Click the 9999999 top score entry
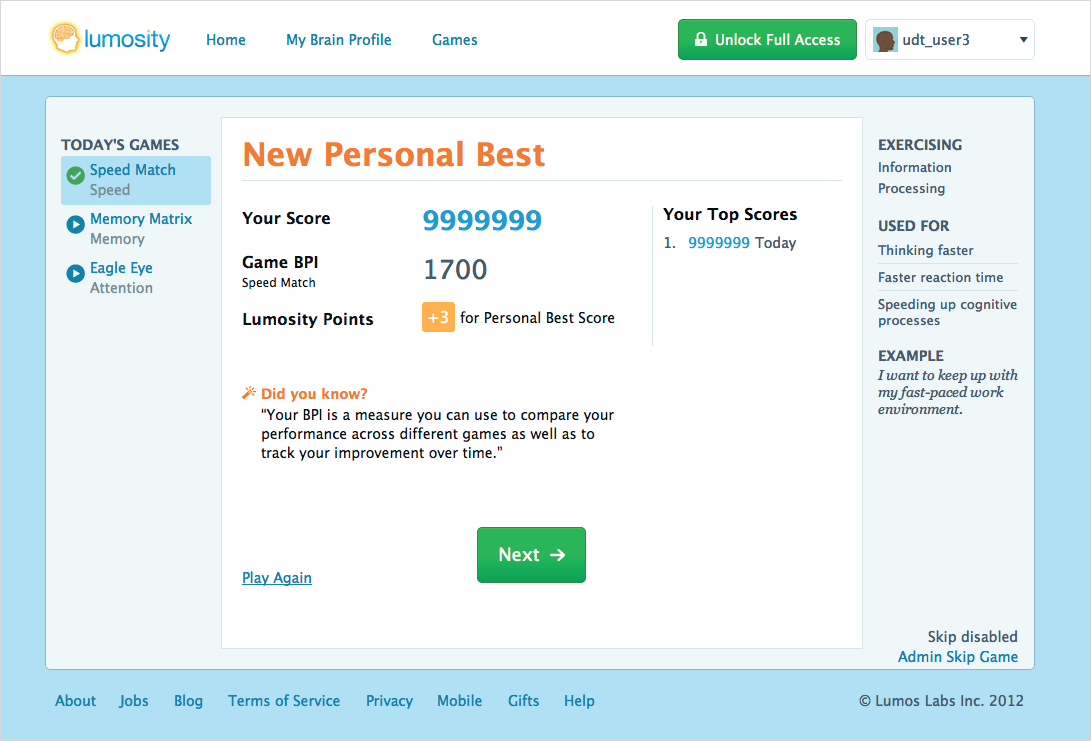The width and height of the screenshot is (1091, 741). pos(719,243)
